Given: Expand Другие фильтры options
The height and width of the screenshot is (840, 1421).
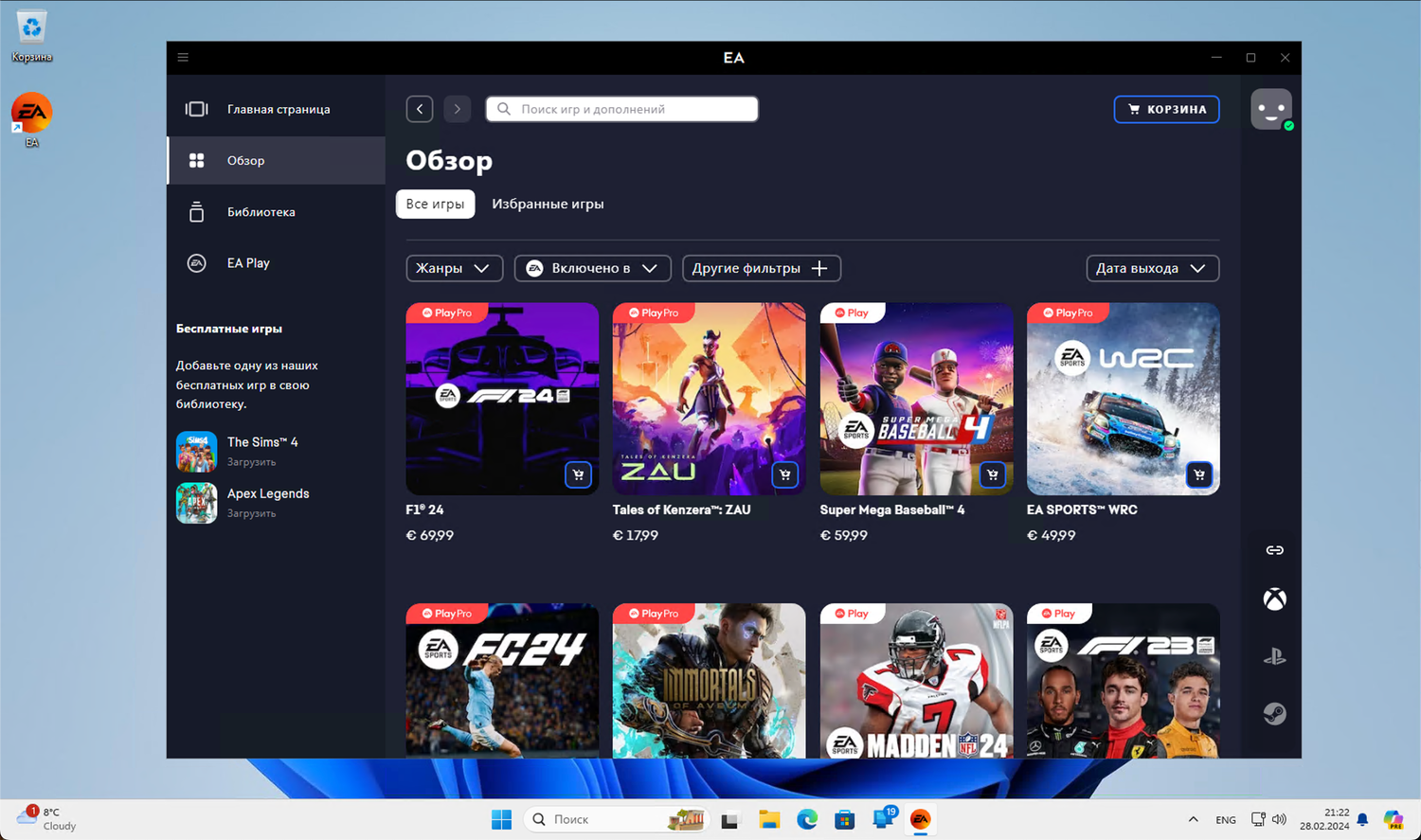Looking at the screenshot, I should coord(761,268).
